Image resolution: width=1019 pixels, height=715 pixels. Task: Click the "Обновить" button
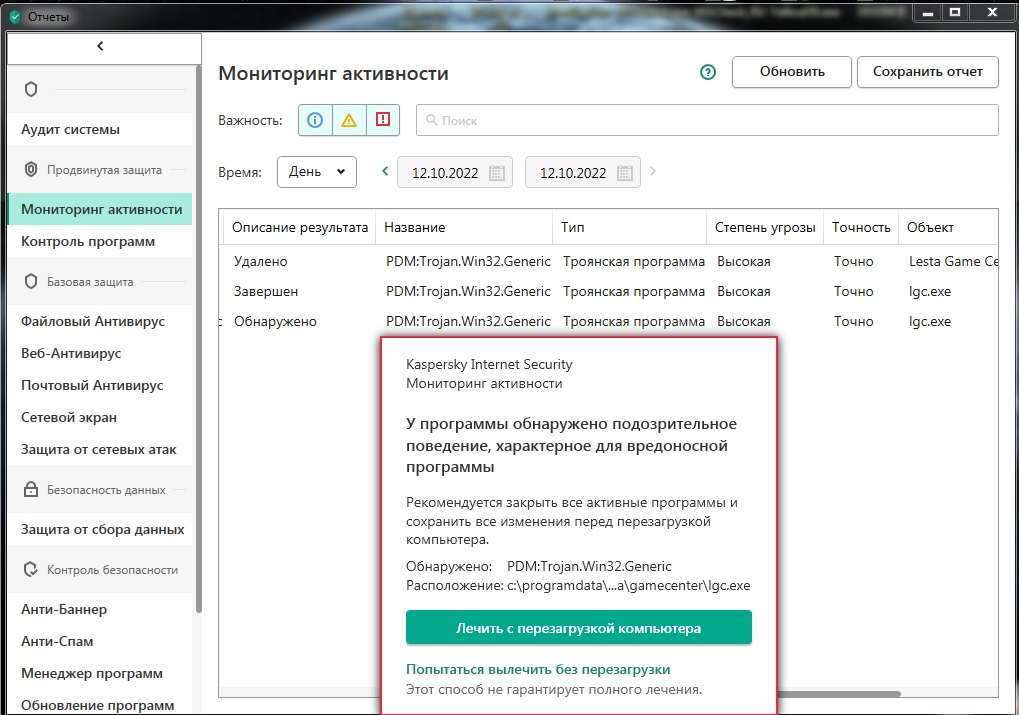point(792,72)
